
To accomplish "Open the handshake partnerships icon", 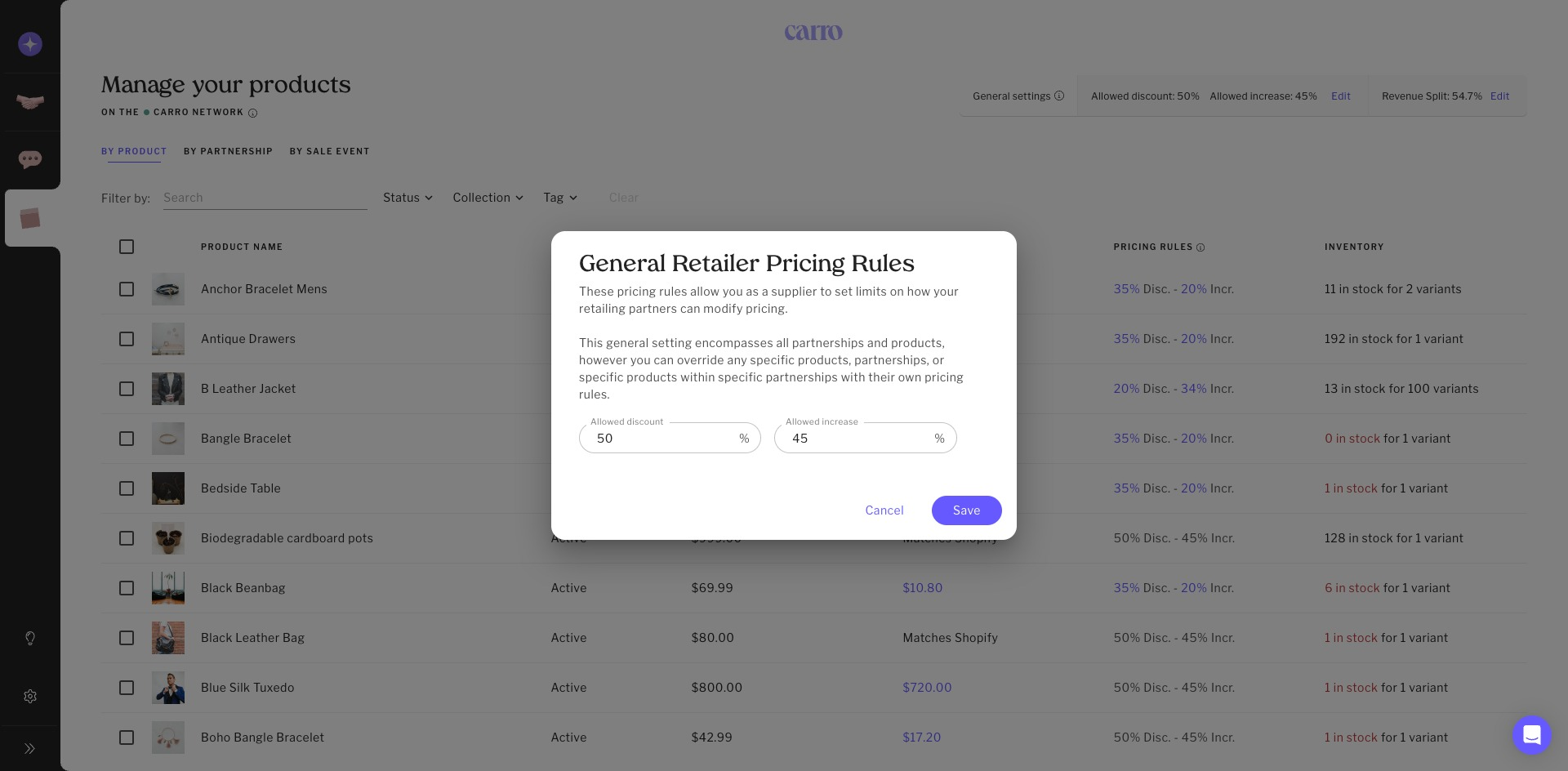I will (x=30, y=102).
